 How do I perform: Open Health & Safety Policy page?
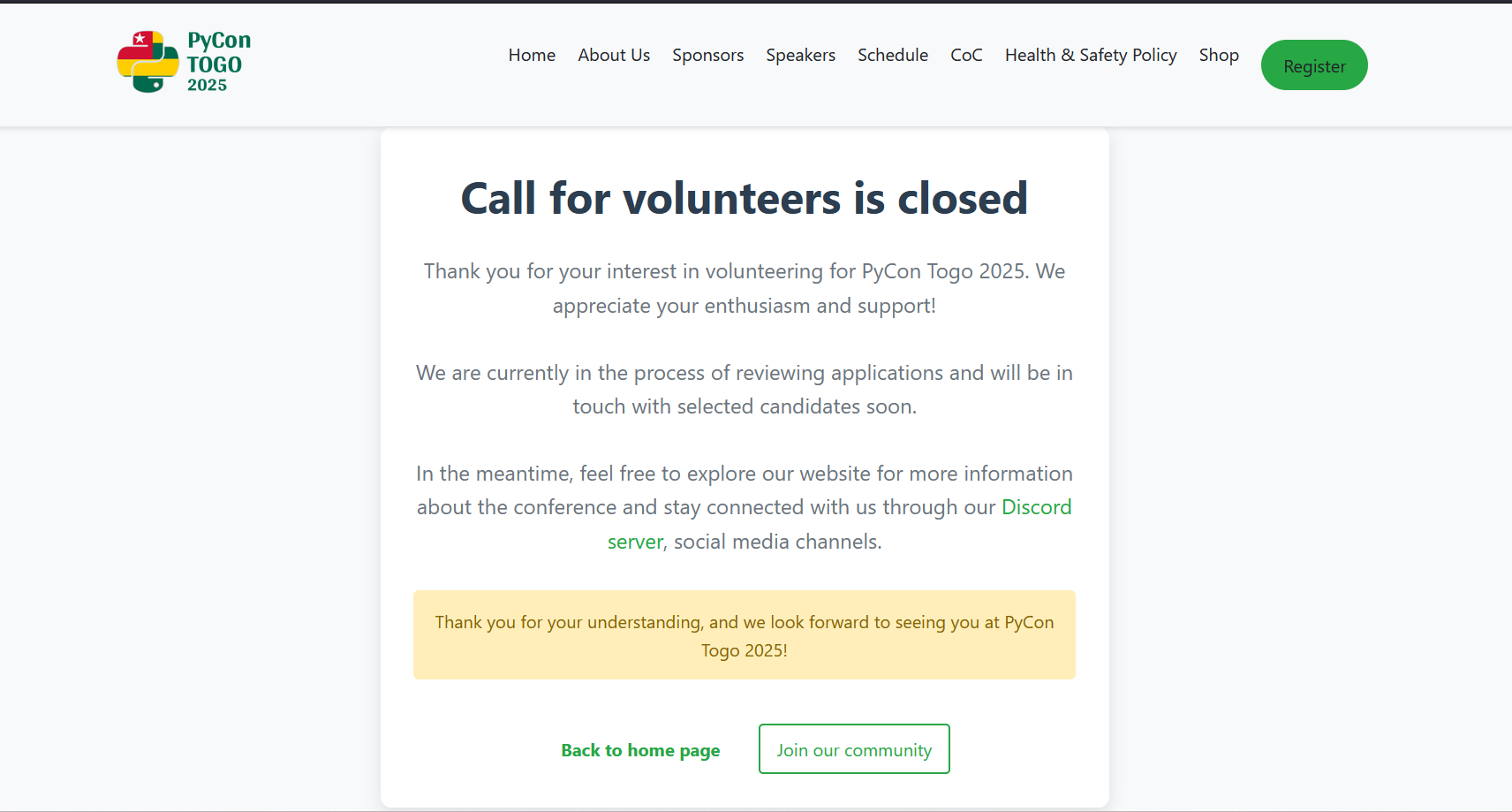(x=1091, y=55)
